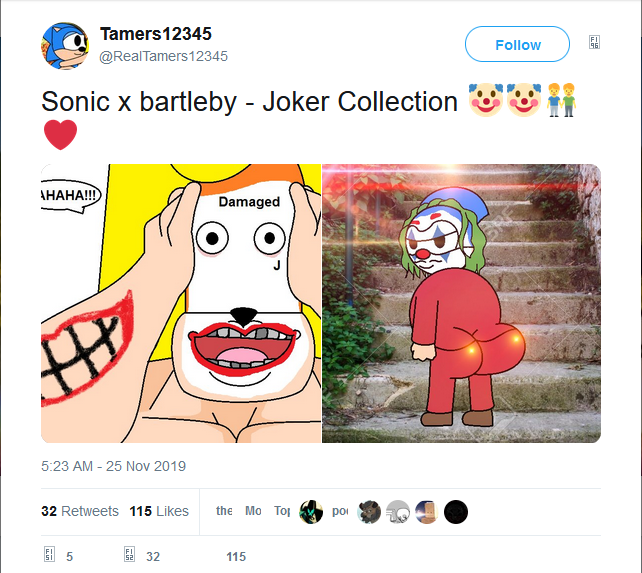
Task: Click the reply icon with 5 replies
Action: click(x=50, y=556)
